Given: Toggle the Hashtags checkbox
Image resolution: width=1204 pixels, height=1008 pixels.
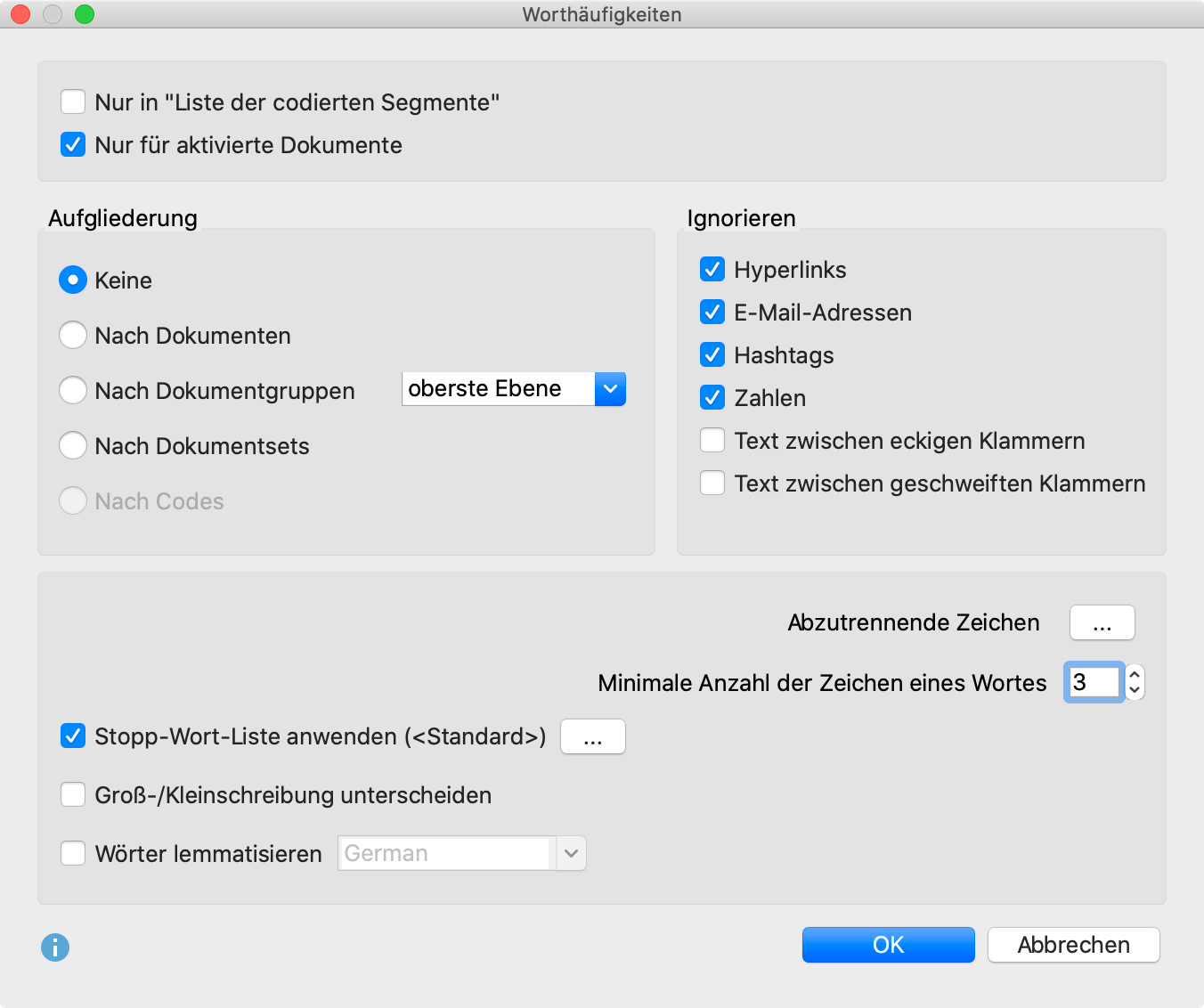Looking at the screenshot, I should tap(712, 354).
